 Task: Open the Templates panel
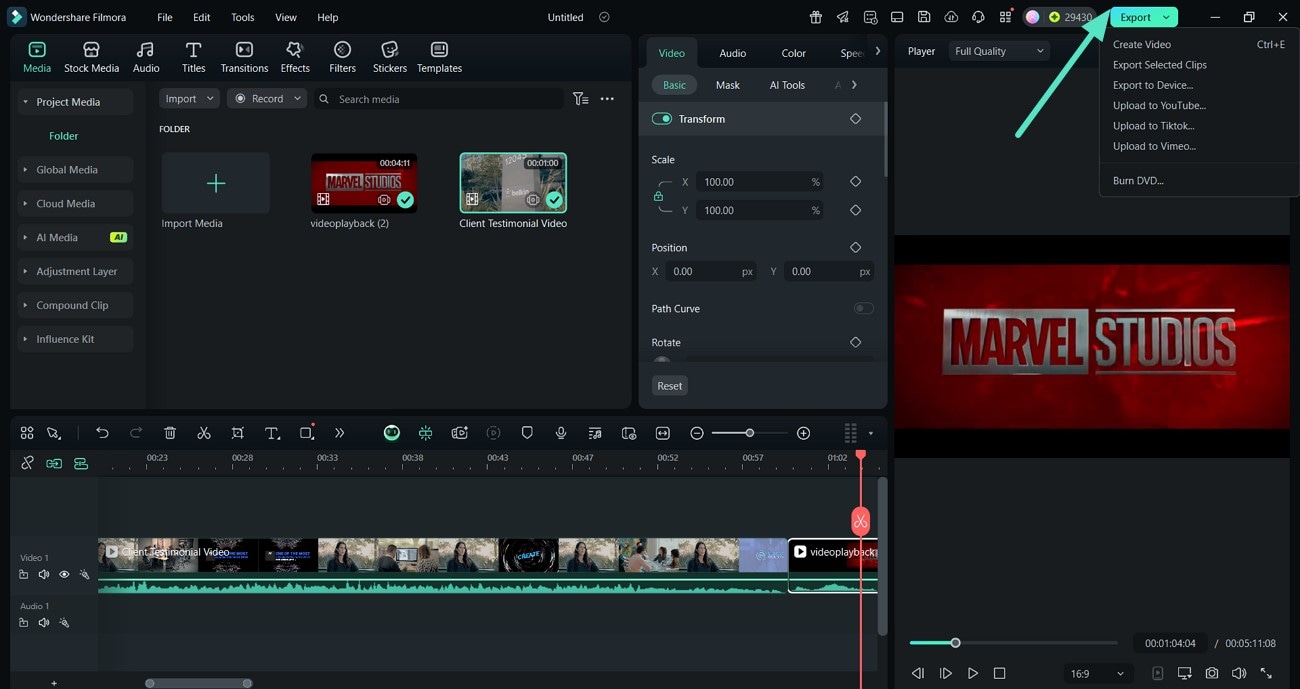click(439, 58)
